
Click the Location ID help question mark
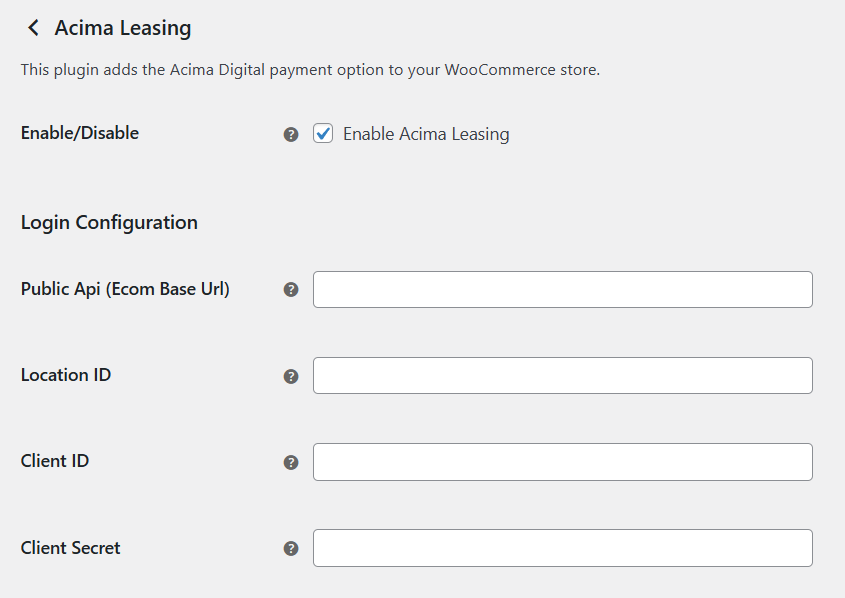tap(291, 376)
